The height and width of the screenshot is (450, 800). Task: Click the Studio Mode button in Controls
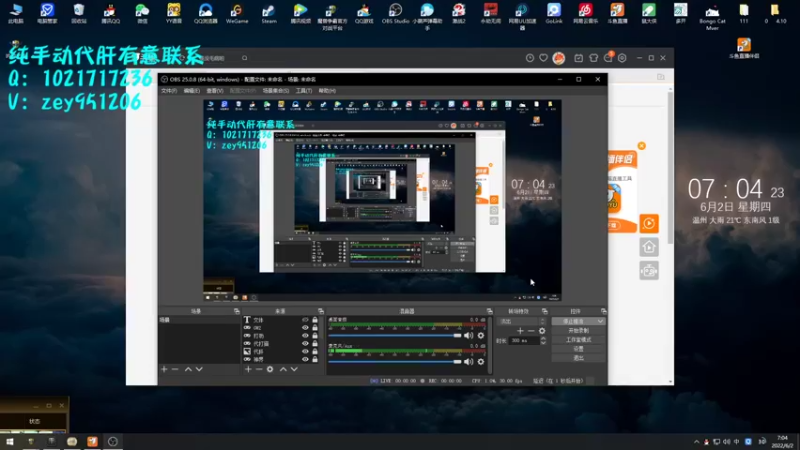(579, 340)
